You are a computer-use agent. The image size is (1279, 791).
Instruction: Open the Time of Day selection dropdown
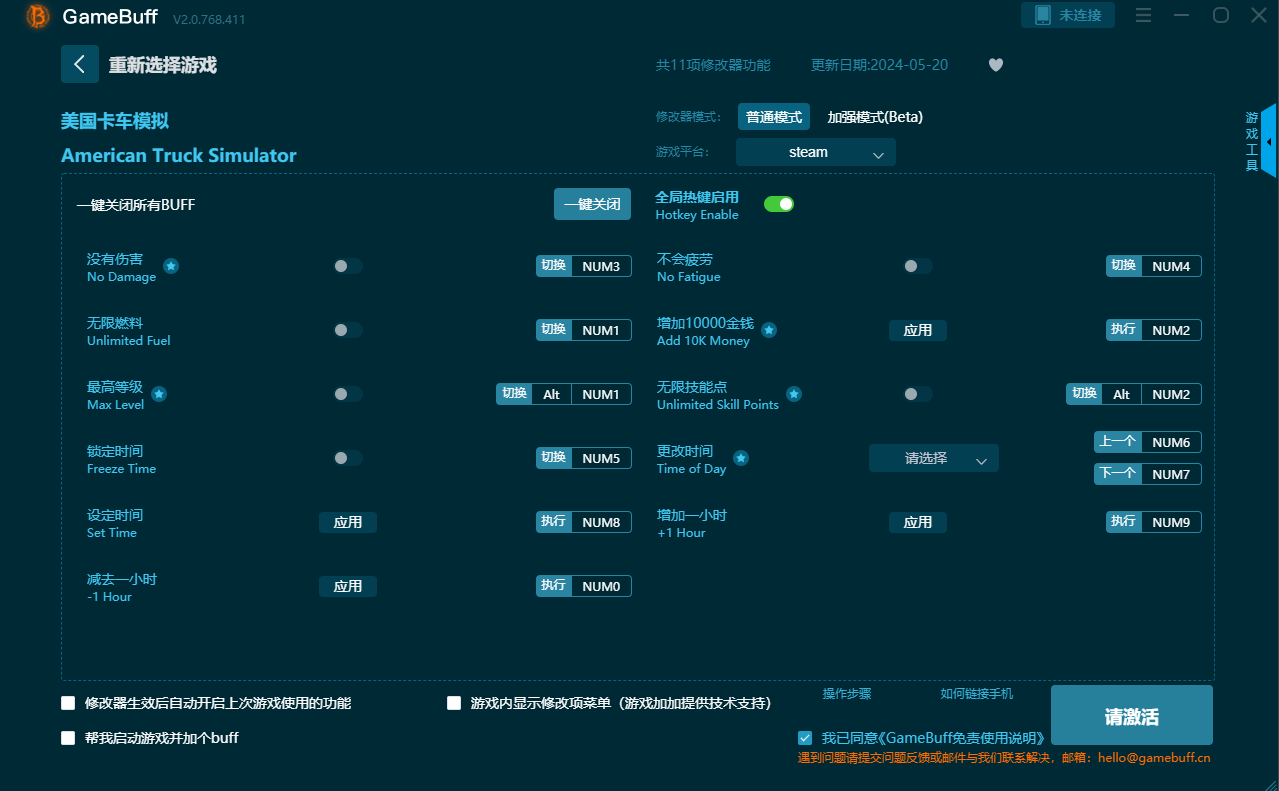coord(934,458)
